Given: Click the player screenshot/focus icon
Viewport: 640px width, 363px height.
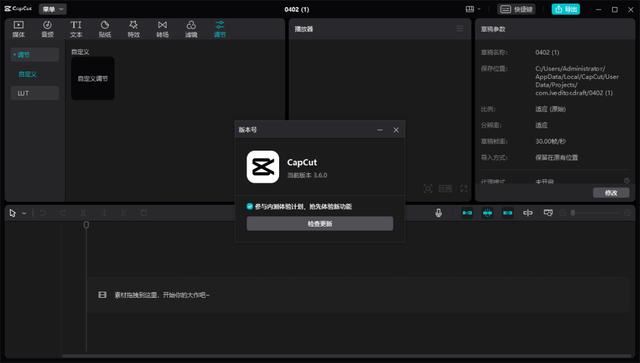Looking at the screenshot, I should tap(428, 189).
